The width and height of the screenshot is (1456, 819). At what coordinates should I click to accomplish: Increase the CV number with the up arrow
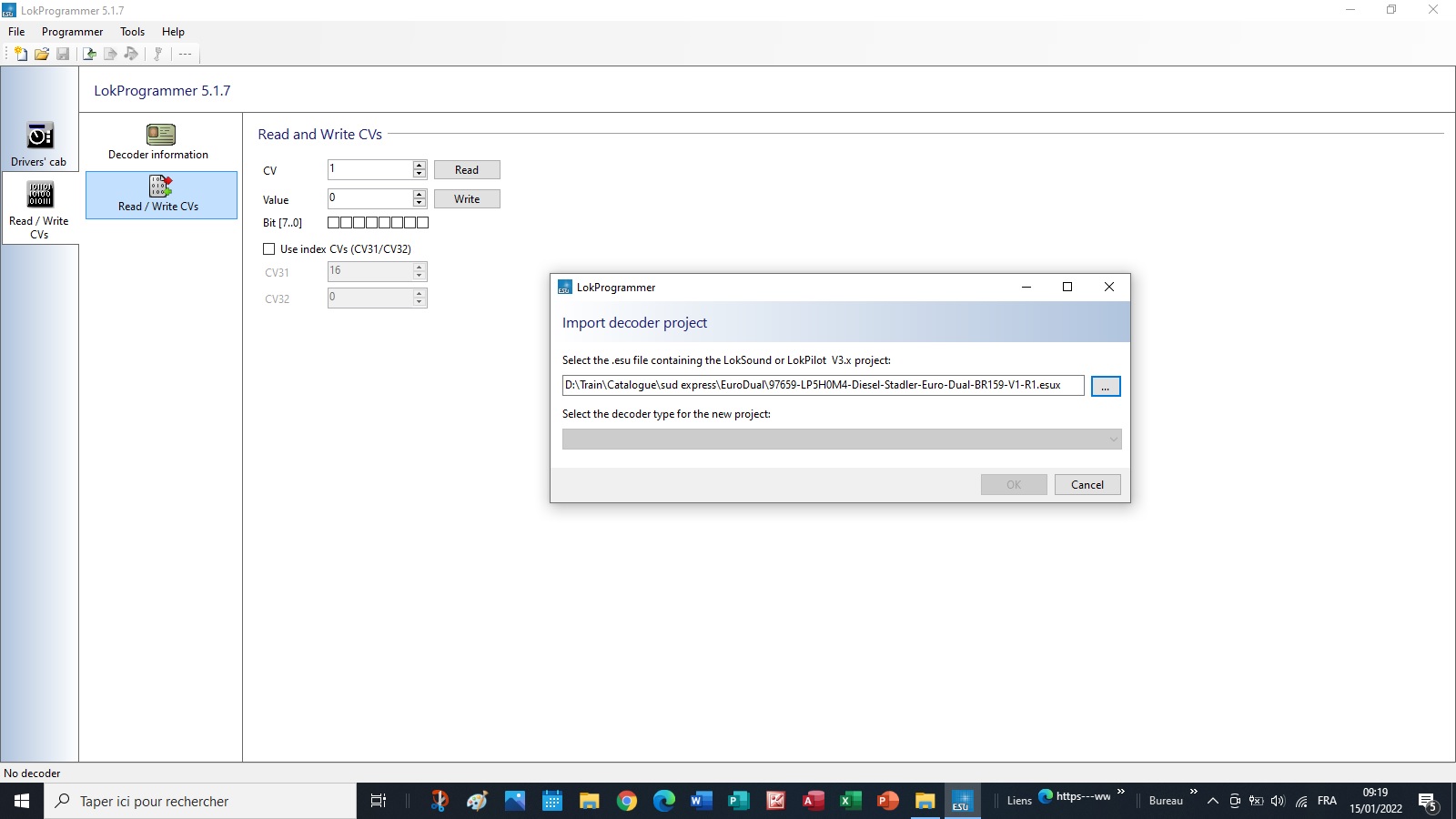(420, 165)
